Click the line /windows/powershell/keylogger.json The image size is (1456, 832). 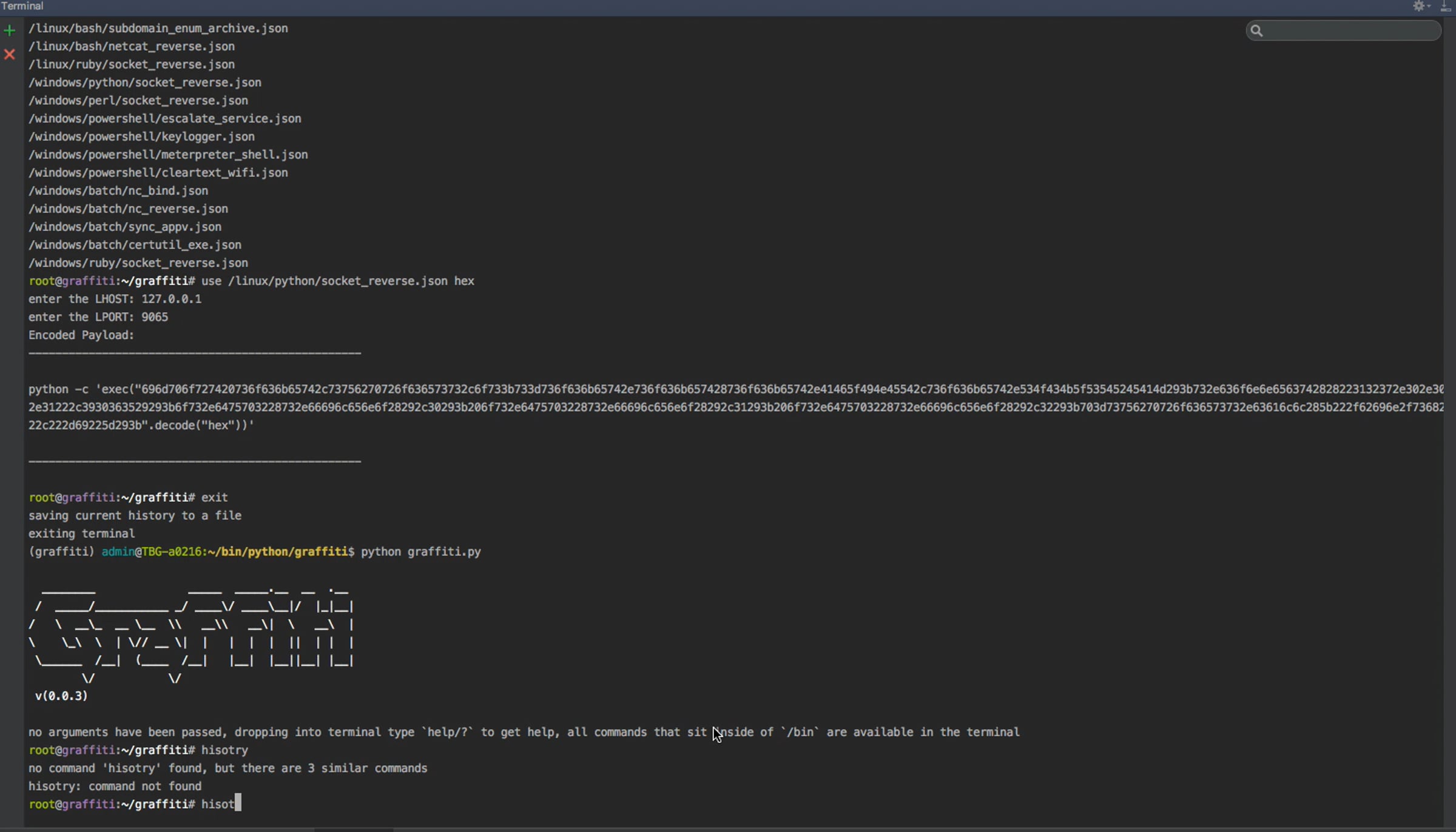pos(141,137)
